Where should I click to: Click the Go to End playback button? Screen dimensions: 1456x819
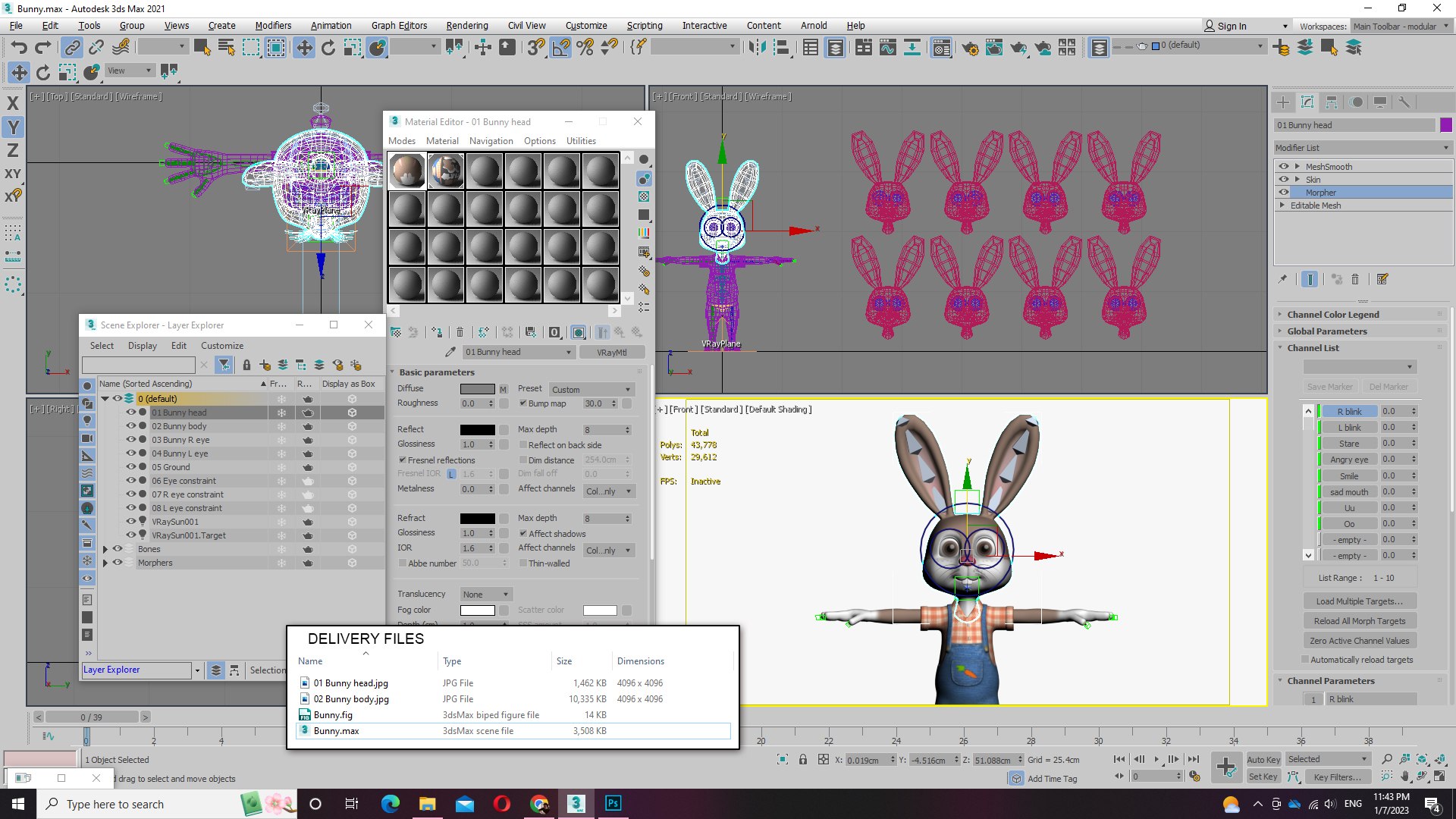tap(1193, 759)
